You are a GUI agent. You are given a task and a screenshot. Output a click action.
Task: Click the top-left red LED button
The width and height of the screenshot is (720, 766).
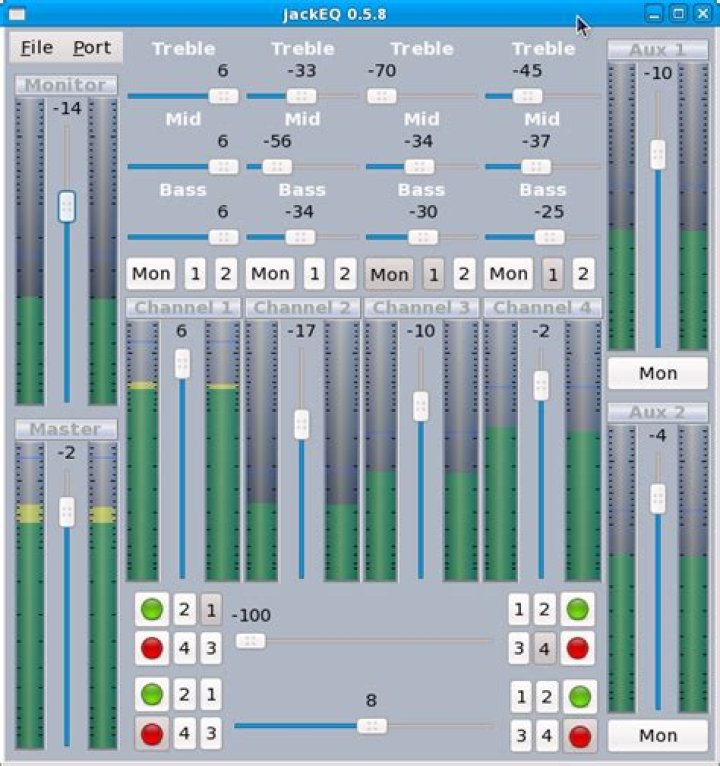[151, 648]
